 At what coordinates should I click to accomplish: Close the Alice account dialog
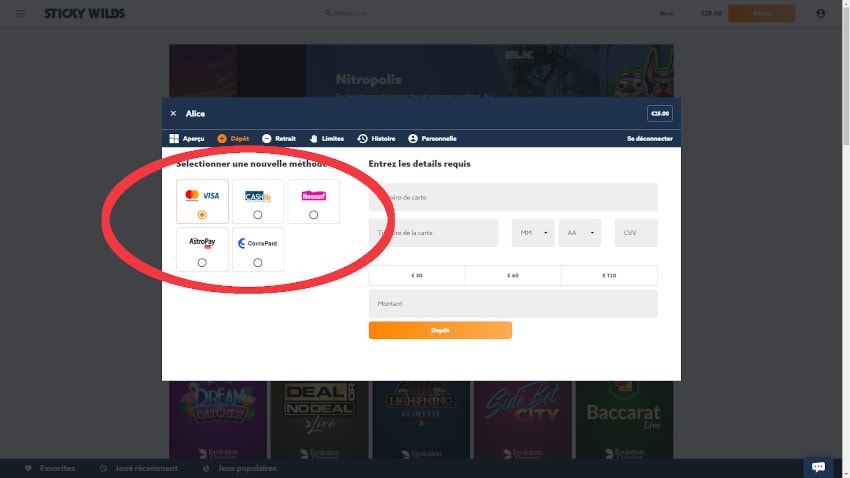(x=173, y=113)
